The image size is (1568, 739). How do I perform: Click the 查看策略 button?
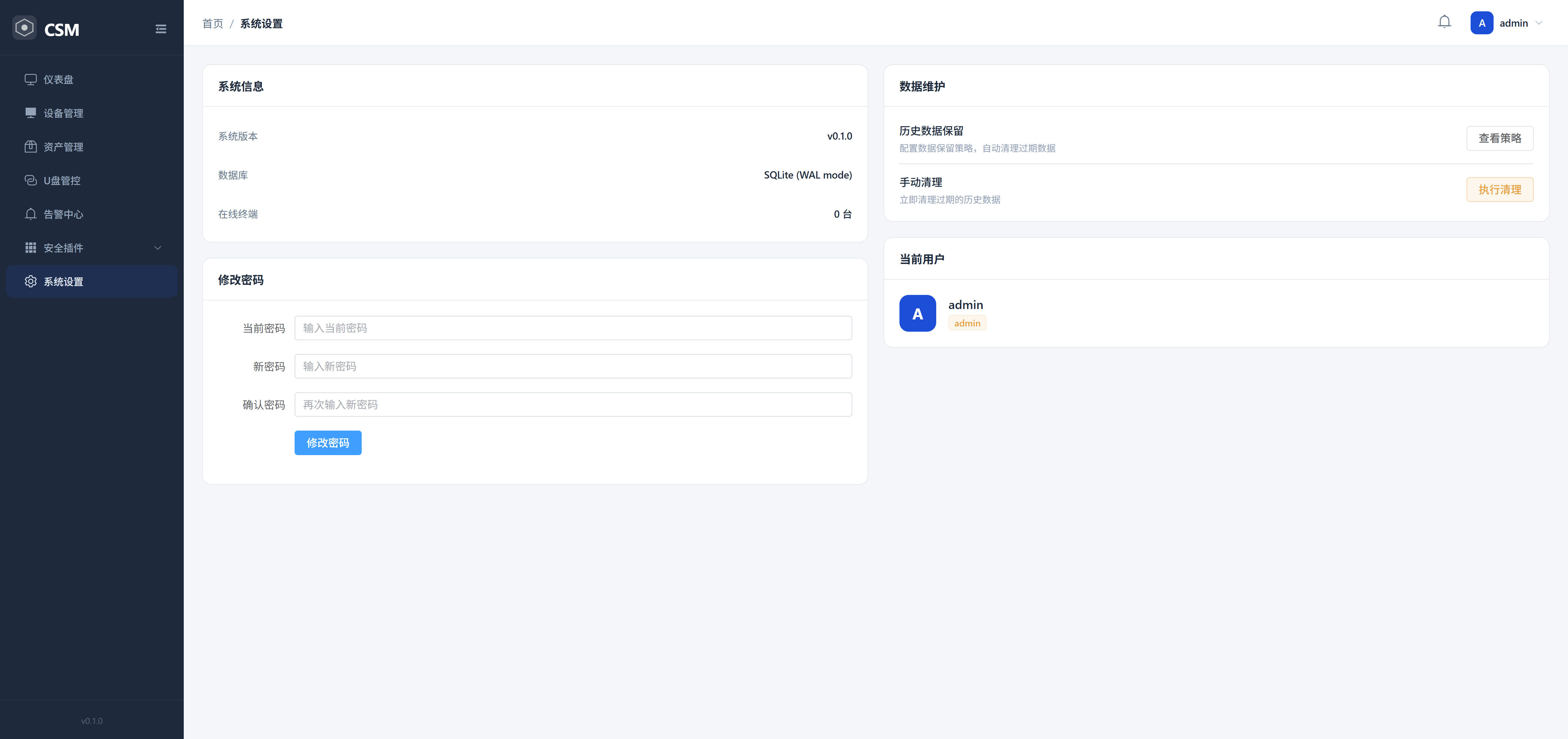click(1499, 138)
